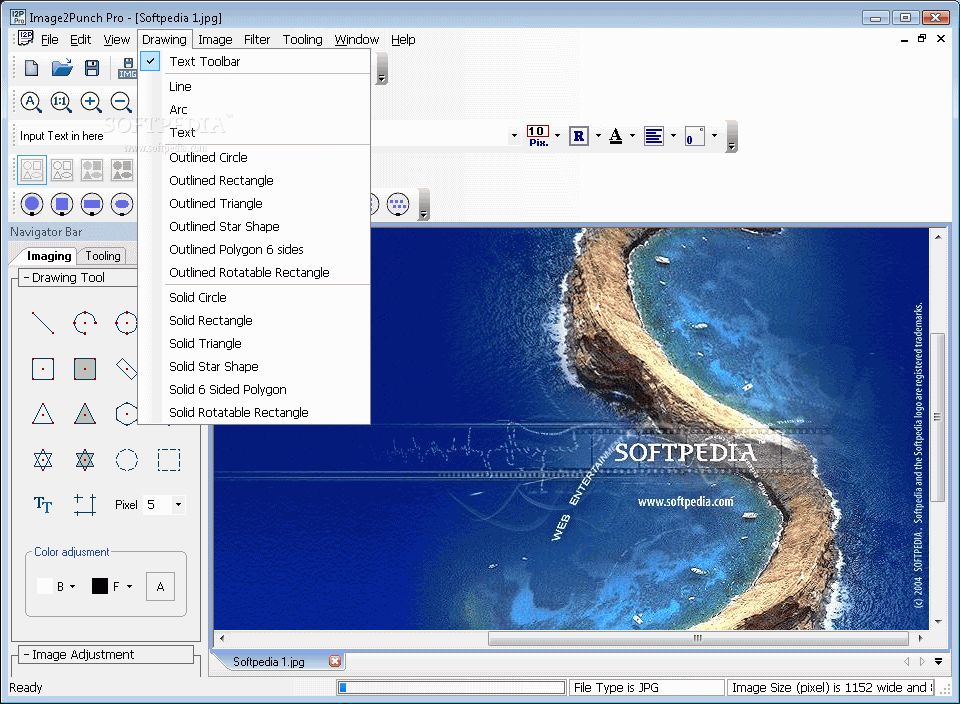Click the auto-fit zoom magnifier icon
The width and height of the screenshot is (960, 704).
pos(31,102)
